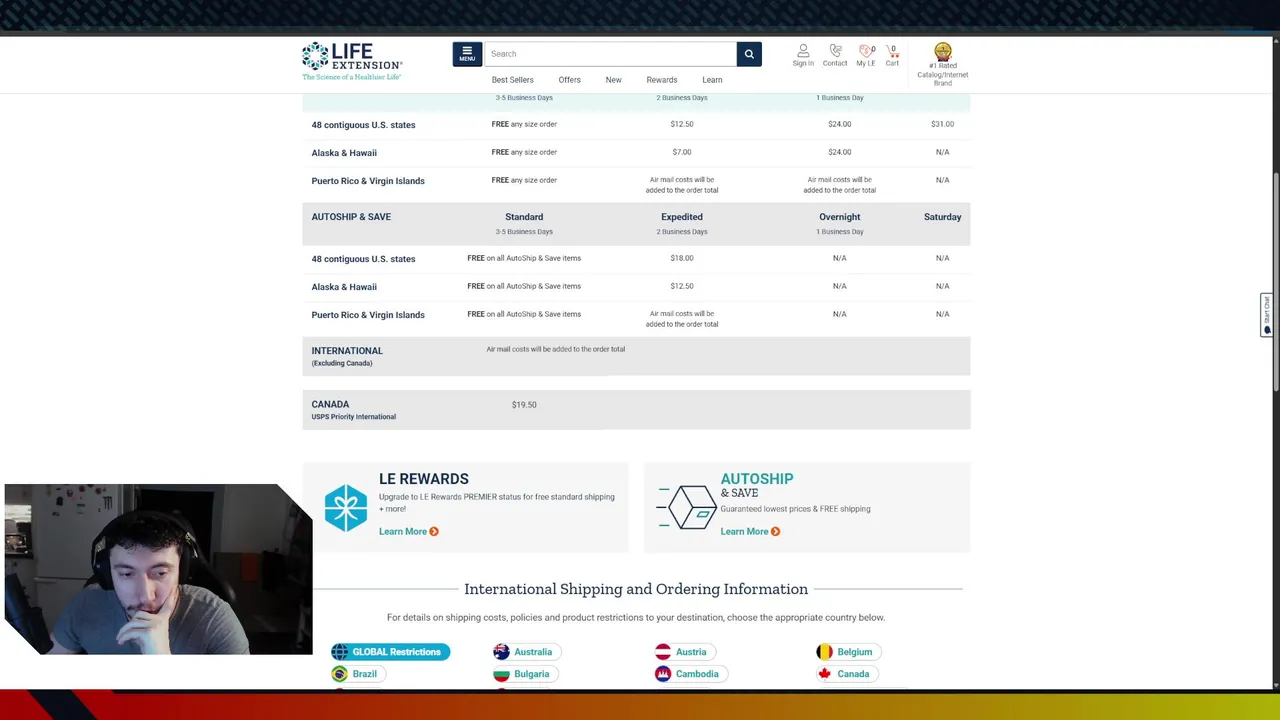1280x720 pixels.
Task: Go to Life Extension logo home
Action: (x=352, y=61)
